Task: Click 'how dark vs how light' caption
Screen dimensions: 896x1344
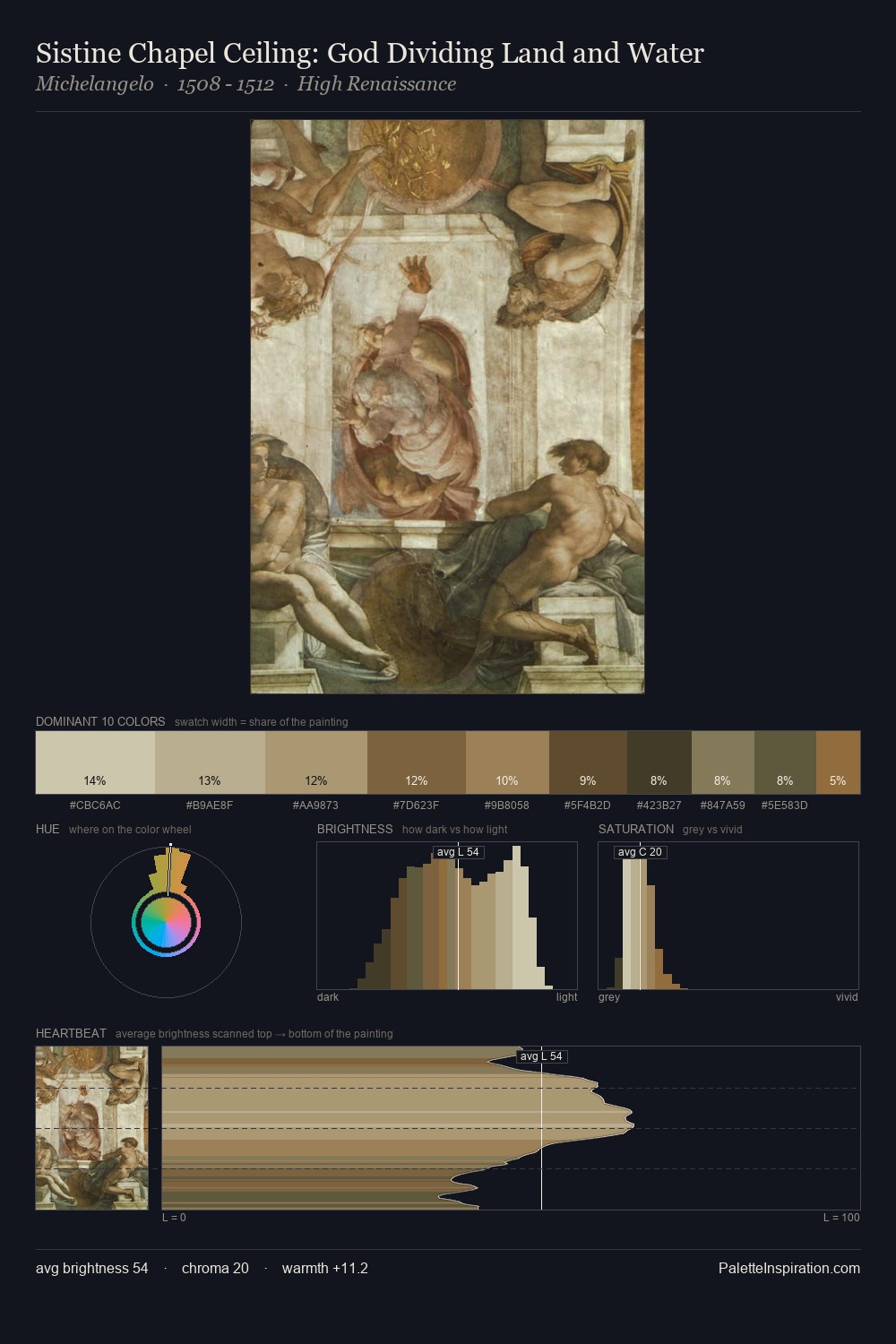Action: coord(455,830)
